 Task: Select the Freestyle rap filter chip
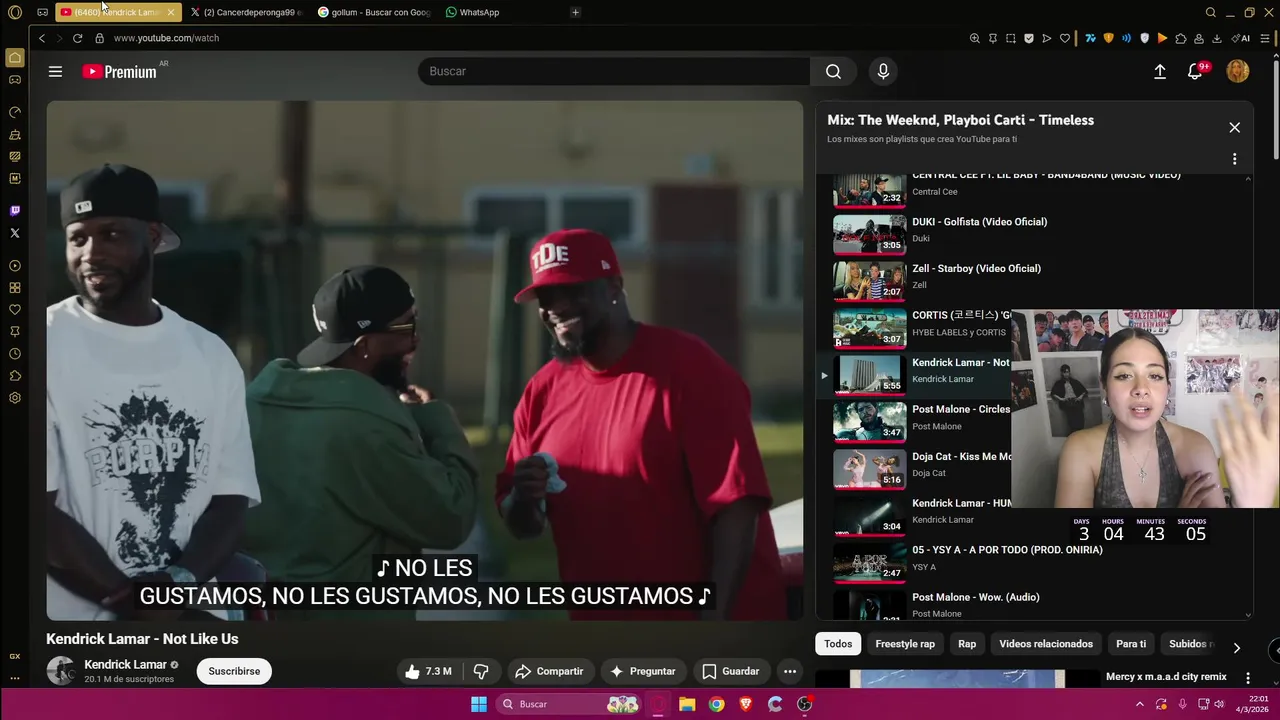[905, 644]
